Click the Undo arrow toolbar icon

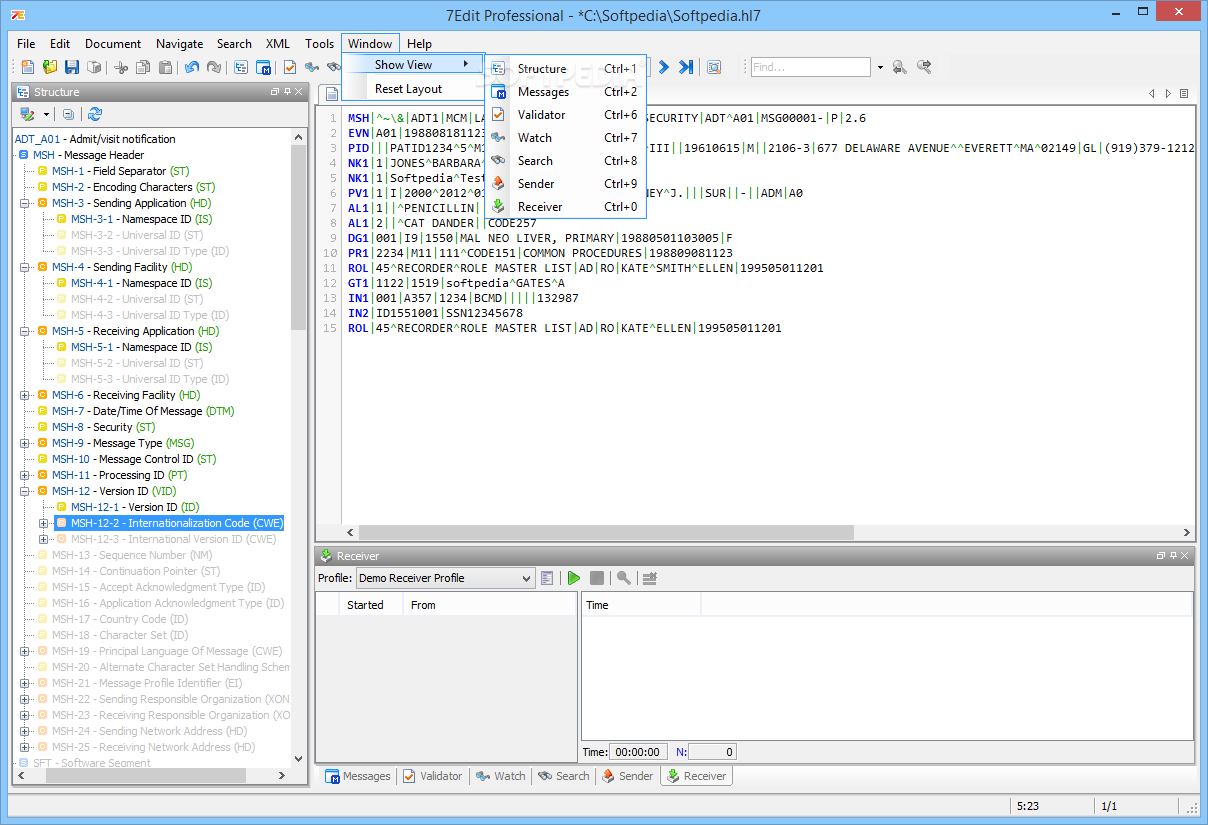191,67
